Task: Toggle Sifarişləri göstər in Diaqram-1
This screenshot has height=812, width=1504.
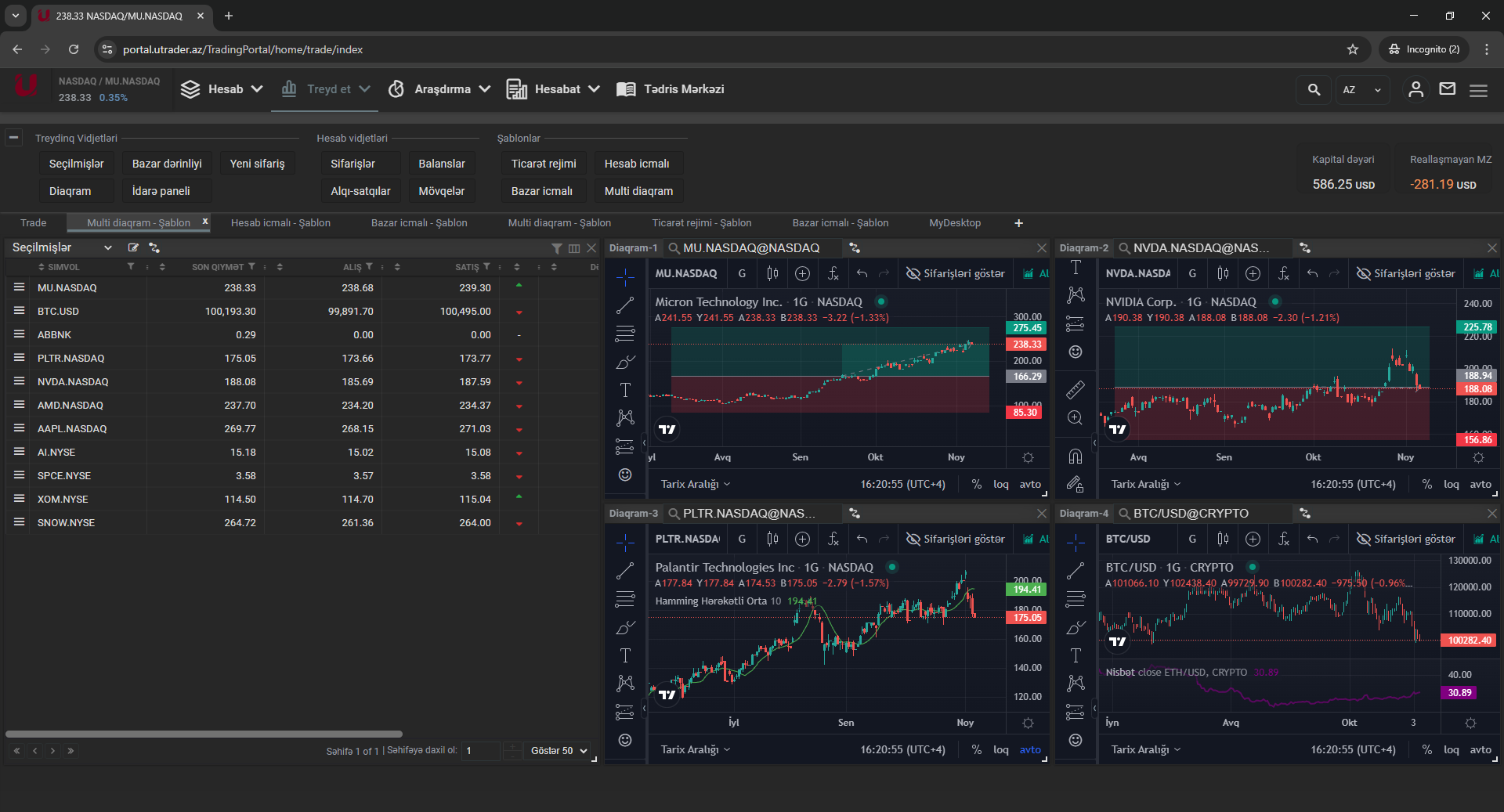Action: (x=956, y=273)
